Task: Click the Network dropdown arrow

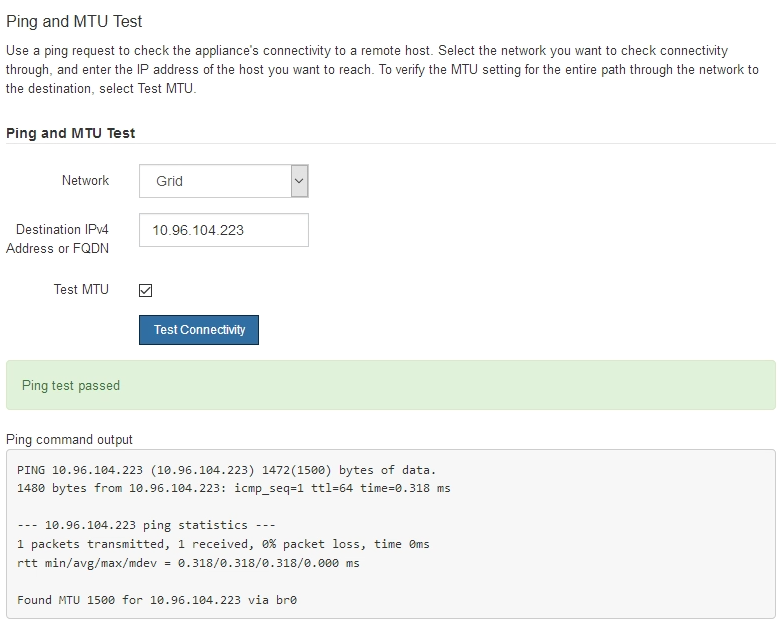Action: [299, 181]
